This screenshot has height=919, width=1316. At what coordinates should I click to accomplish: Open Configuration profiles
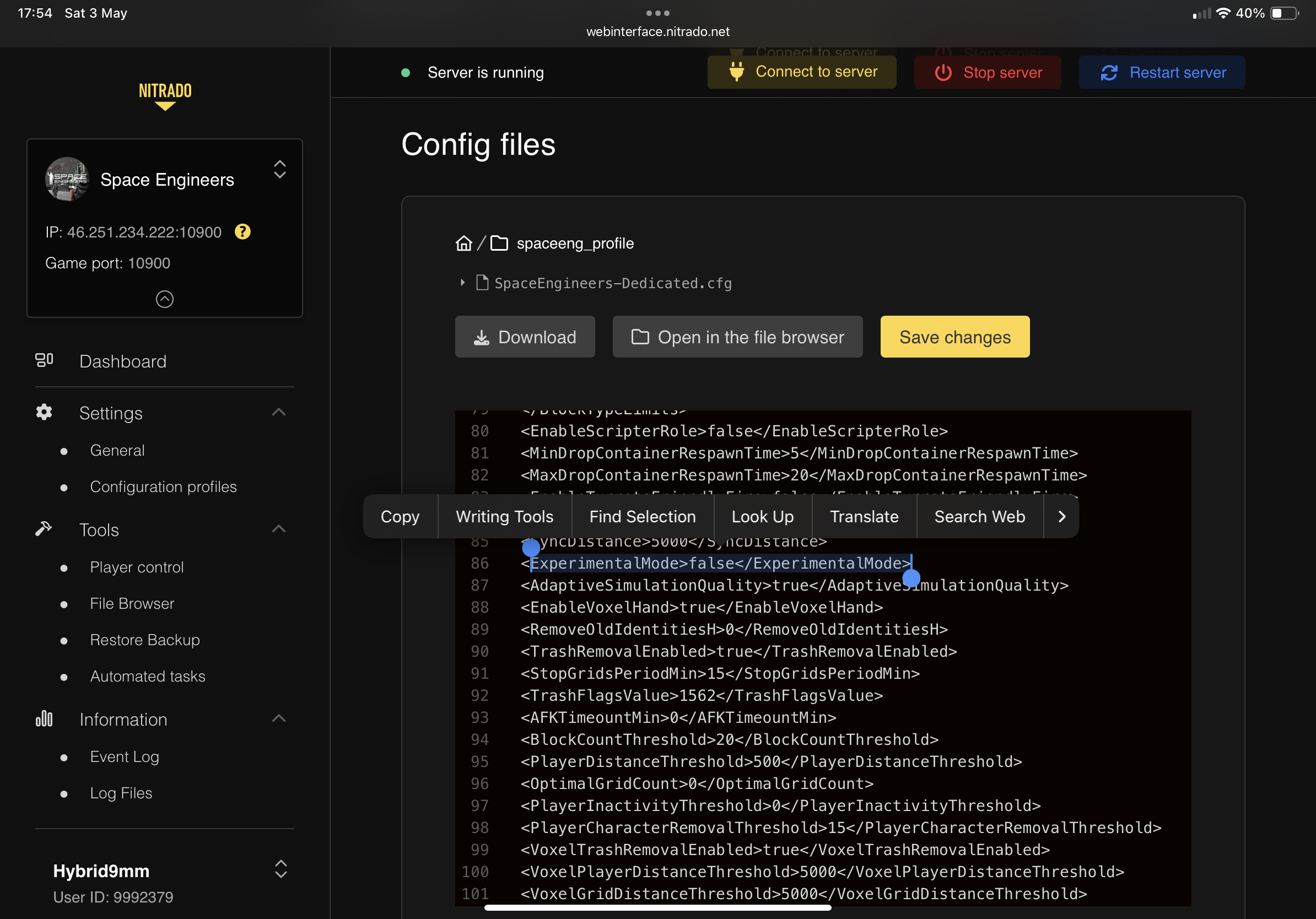click(x=163, y=486)
